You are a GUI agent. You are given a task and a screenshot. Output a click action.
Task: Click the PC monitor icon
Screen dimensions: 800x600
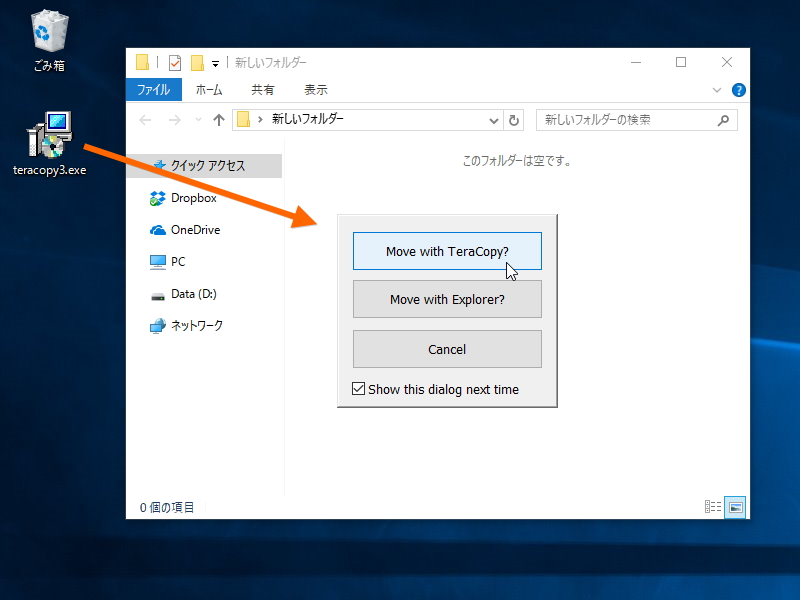click(x=158, y=262)
